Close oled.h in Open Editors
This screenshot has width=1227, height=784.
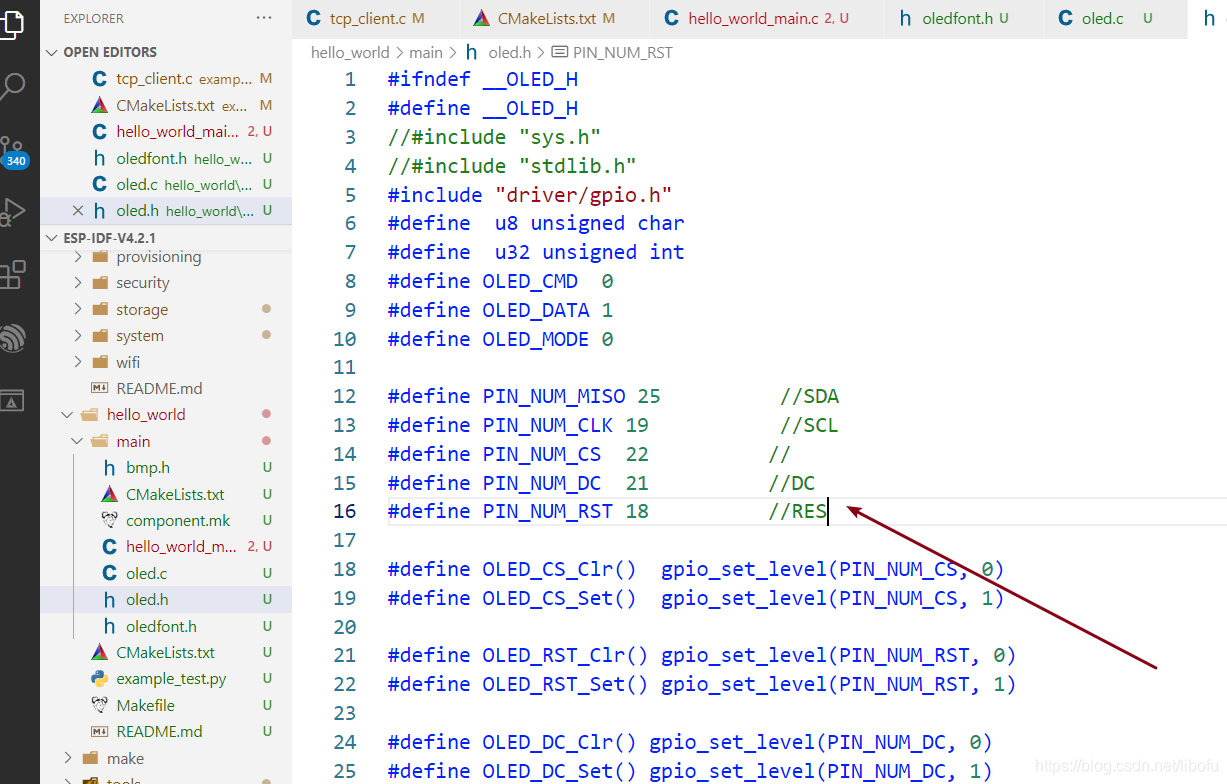(x=78, y=211)
